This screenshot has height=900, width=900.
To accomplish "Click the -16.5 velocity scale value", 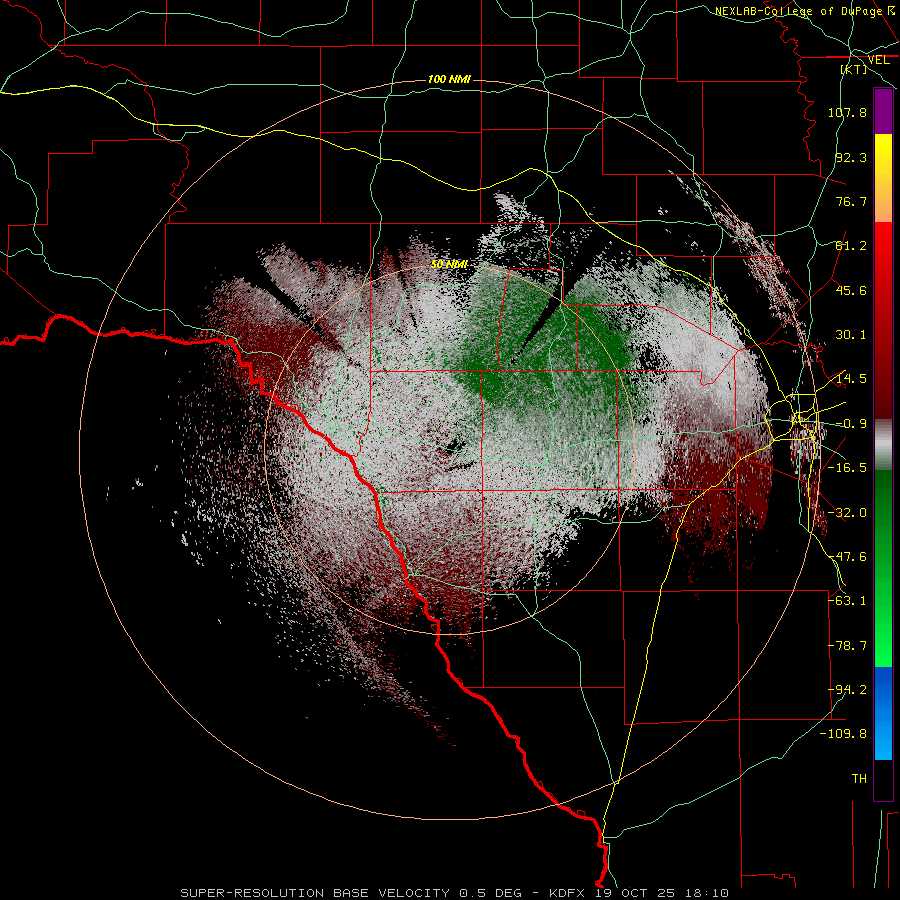I will [847, 468].
